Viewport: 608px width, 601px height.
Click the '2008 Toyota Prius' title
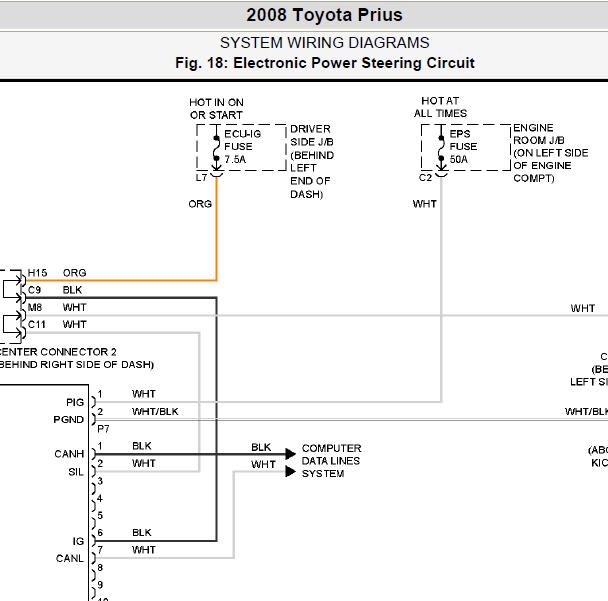(324, 15)
